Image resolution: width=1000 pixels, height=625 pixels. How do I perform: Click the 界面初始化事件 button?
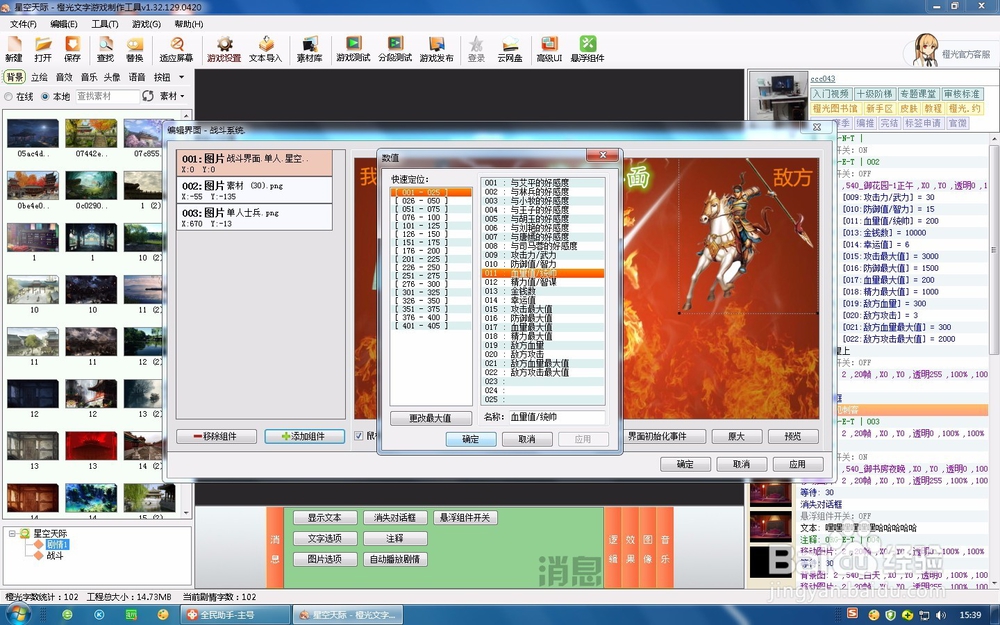pyautogui.click(x=657, y=436)
